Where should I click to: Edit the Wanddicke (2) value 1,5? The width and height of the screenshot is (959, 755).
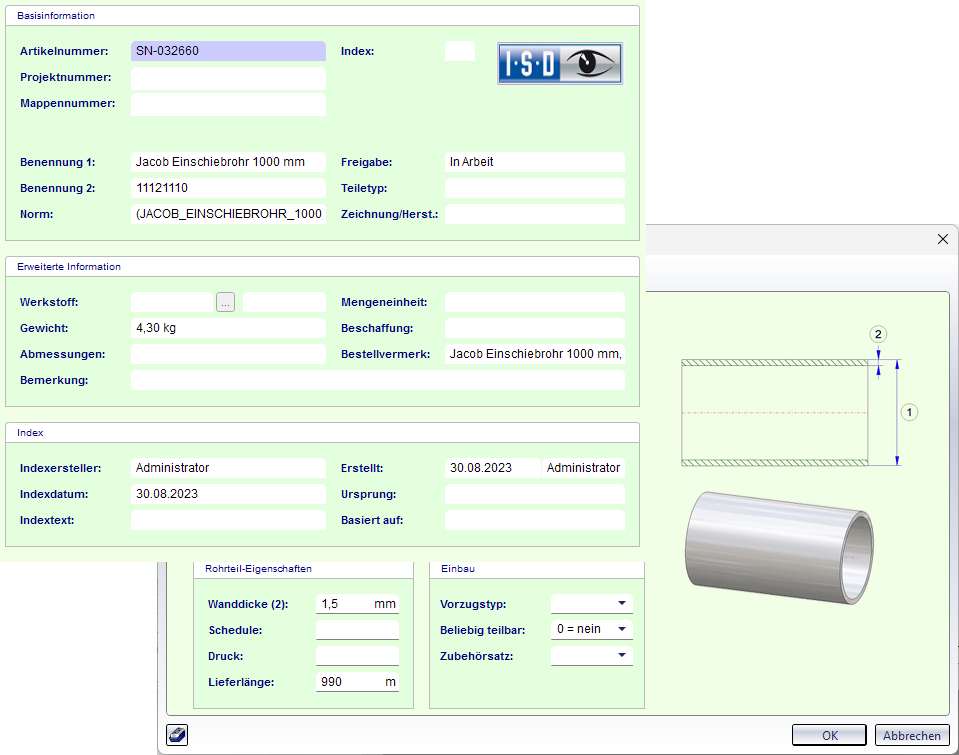coord(357,604)
